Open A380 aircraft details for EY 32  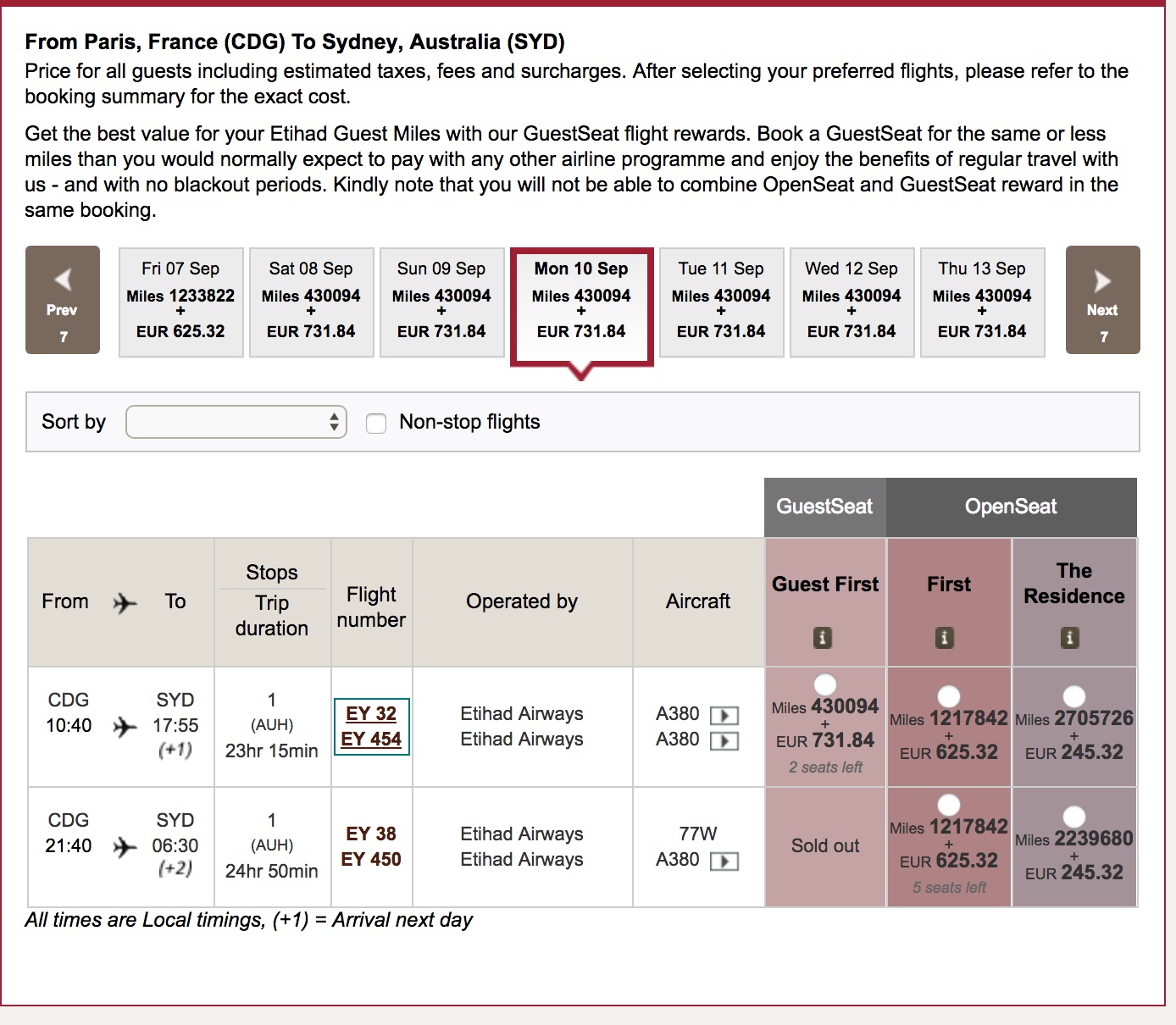pyautogui.click(x=724, y=715)
